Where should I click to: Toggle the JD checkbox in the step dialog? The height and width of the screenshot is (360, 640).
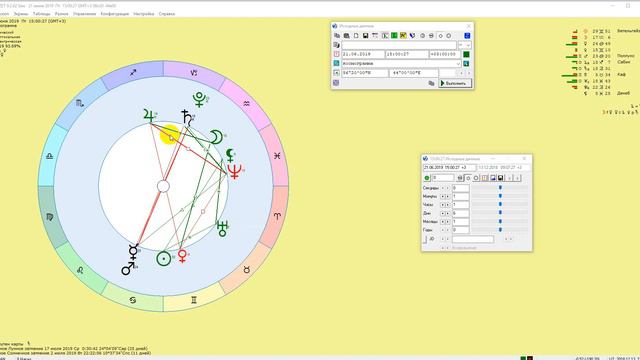tap(425, 239)
